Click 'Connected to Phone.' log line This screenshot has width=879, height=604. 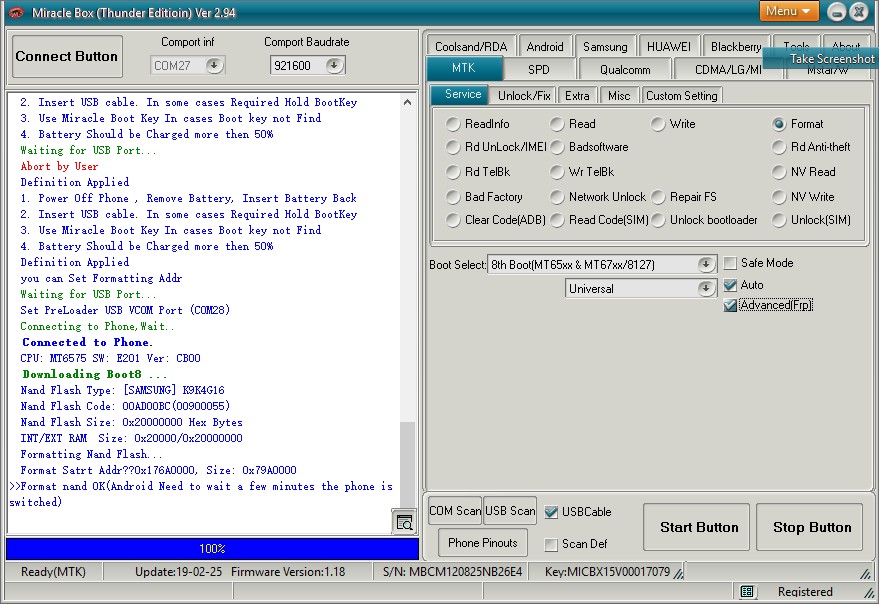[x=87, y=342]
